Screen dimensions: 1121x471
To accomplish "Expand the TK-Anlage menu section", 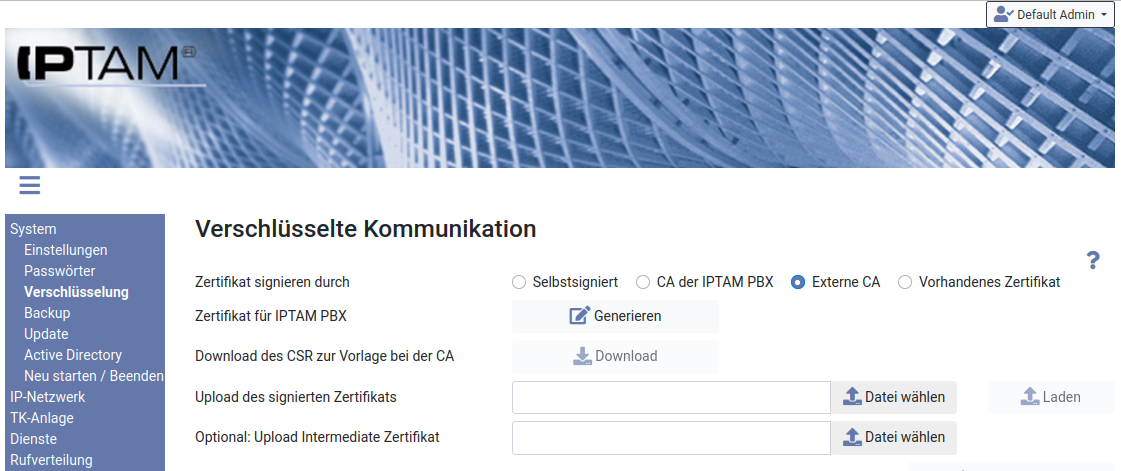I will pos(42,418).
